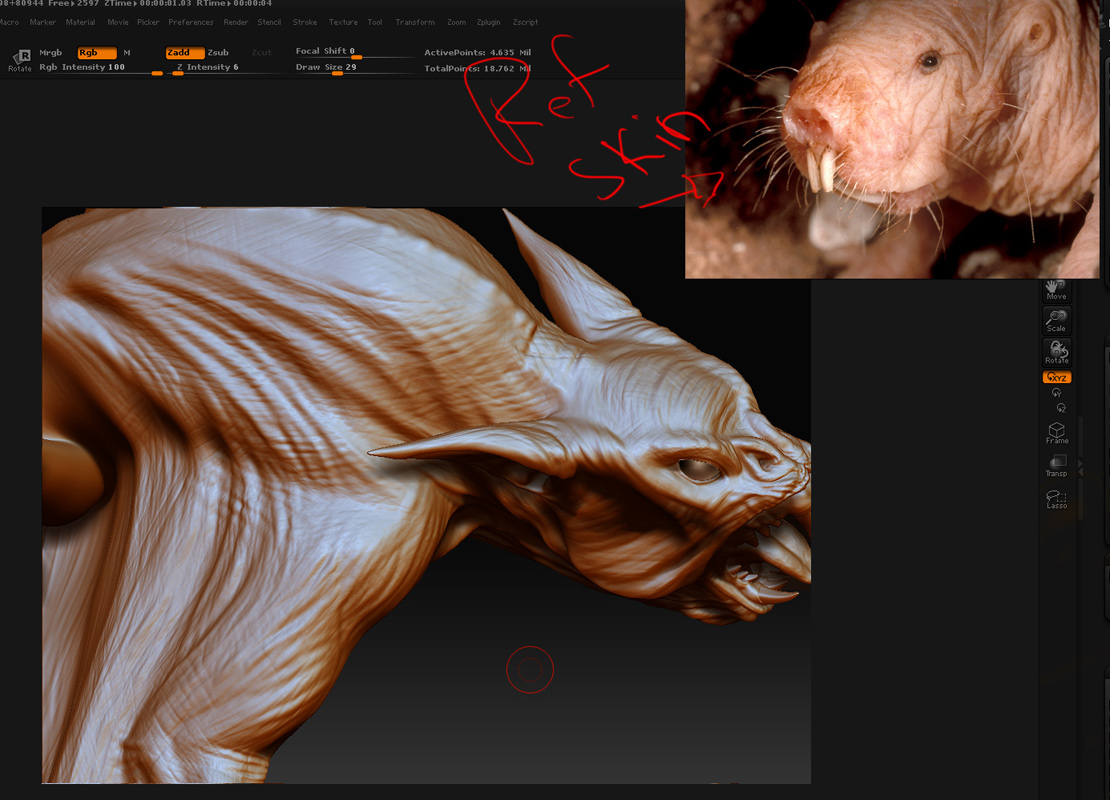Switch rotation to Y axis
The image size is (1110, 800).
[1057, 393]
